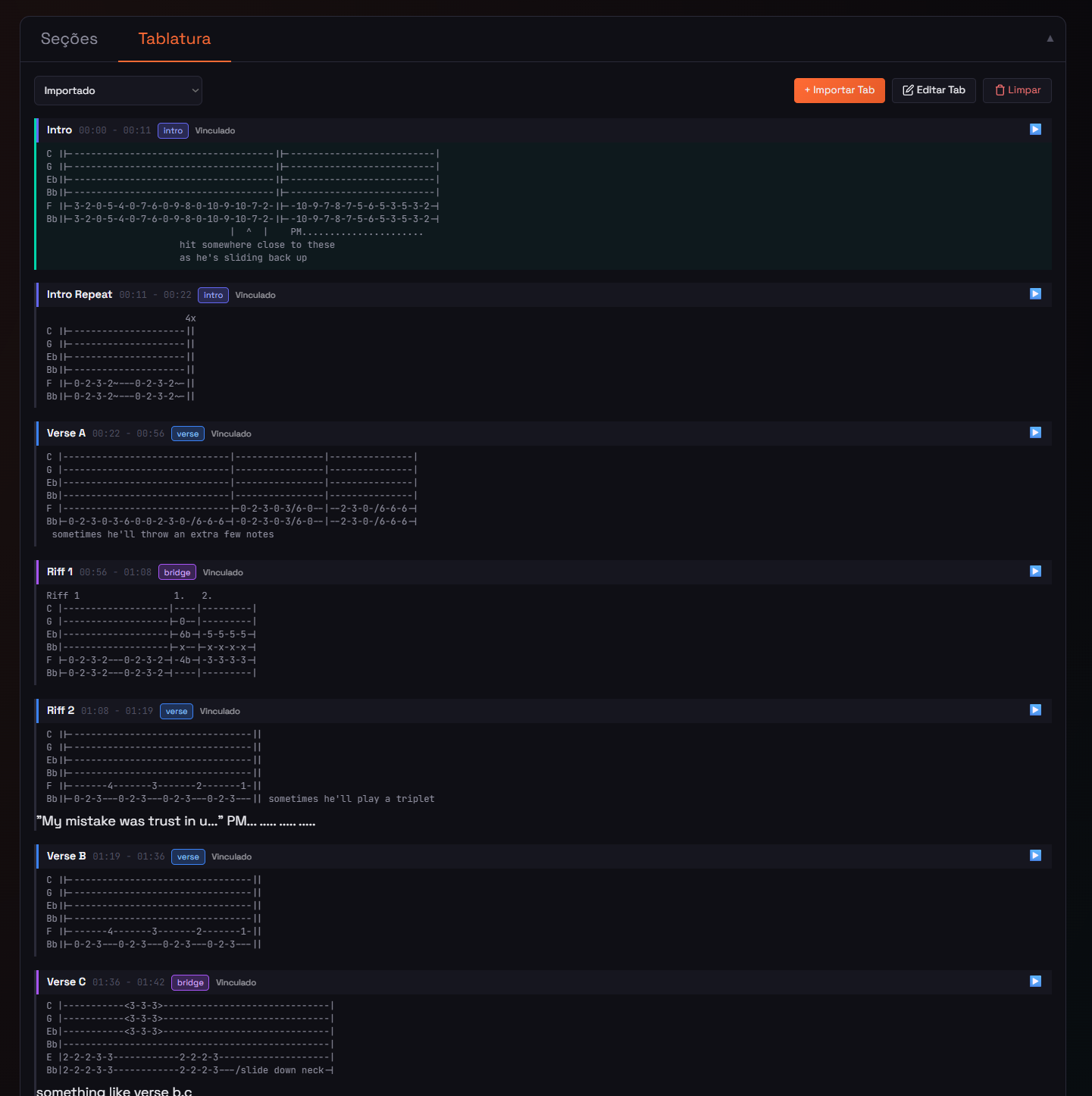Click the verse tag on Verse A row

pos(188,434)
